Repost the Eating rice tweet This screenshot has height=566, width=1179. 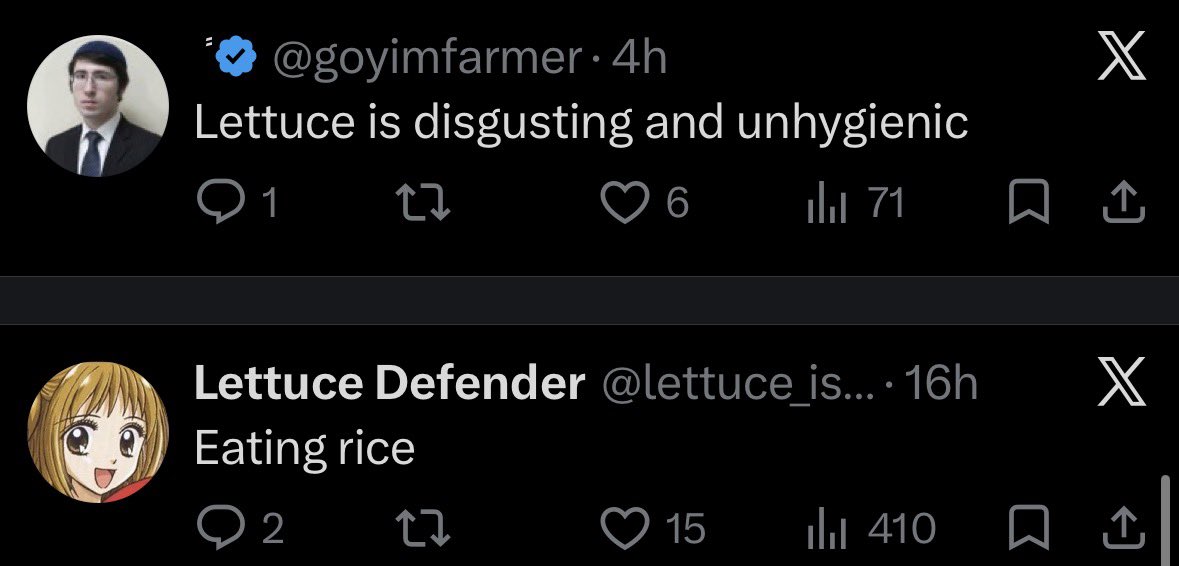point(423,528)
